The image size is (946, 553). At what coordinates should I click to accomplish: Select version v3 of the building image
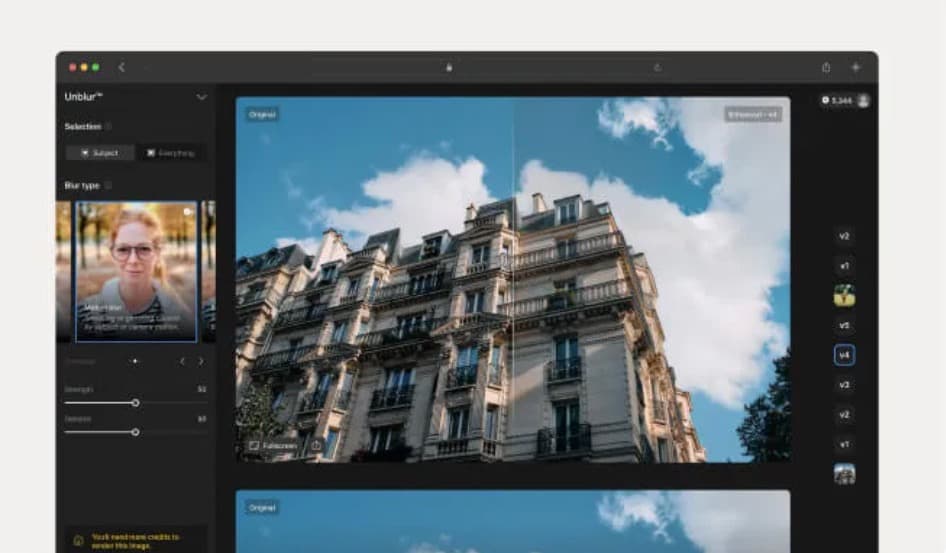(844, 385)
